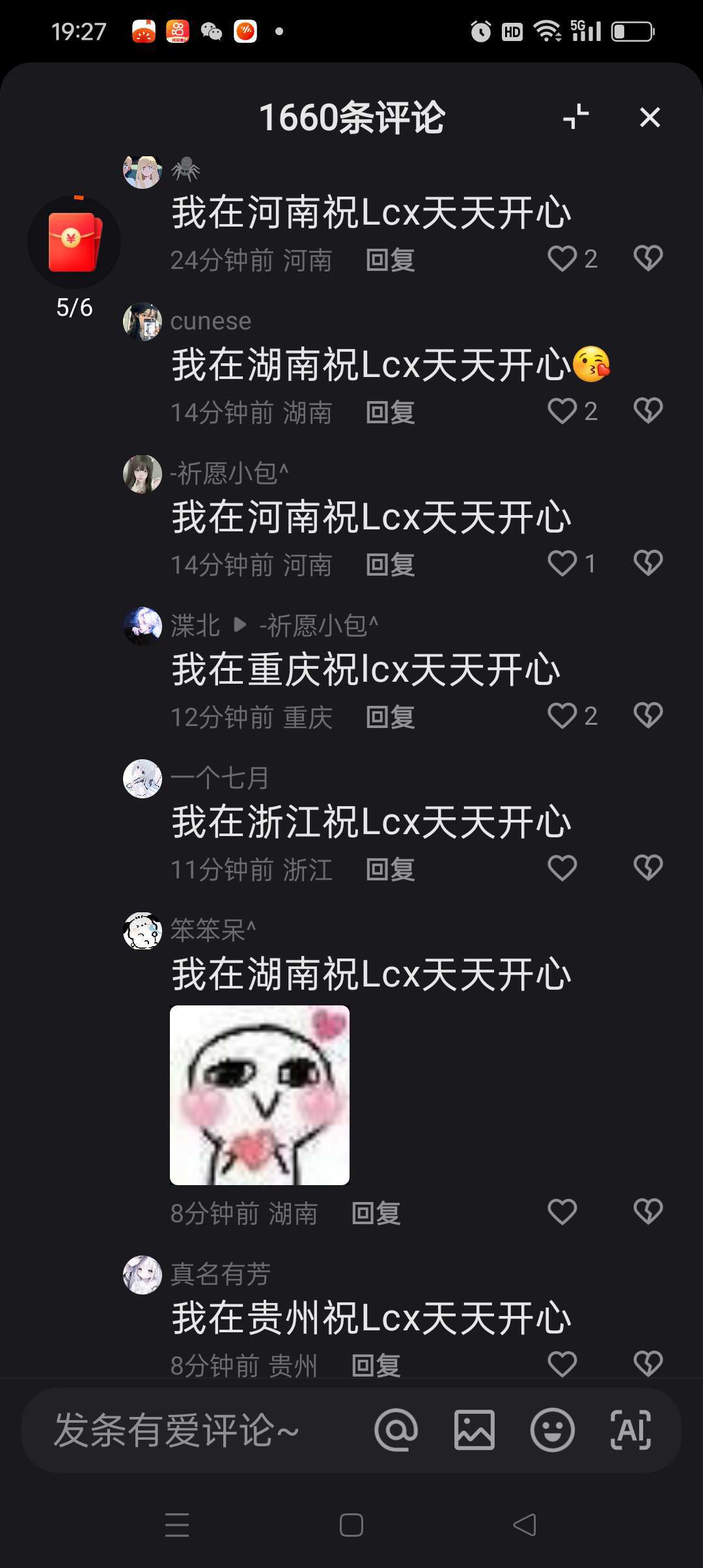Tap the red envelope reward icon

pos(74,242)
